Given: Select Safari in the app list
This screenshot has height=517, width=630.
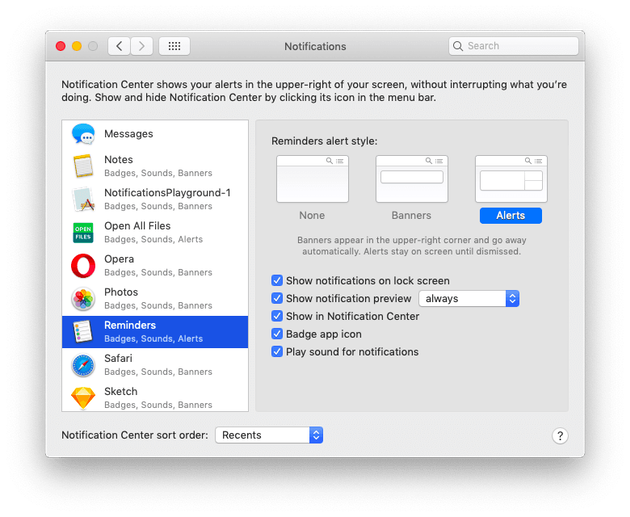Looking at the screenshot, I should [155, 365].
